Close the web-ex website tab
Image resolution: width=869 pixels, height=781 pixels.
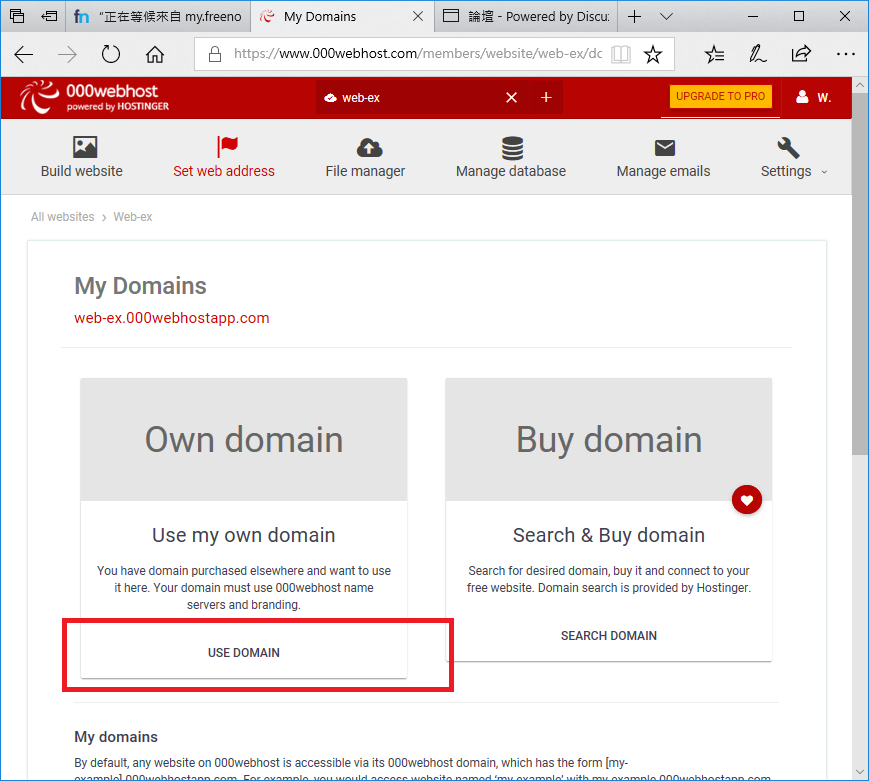click(512, 98)
